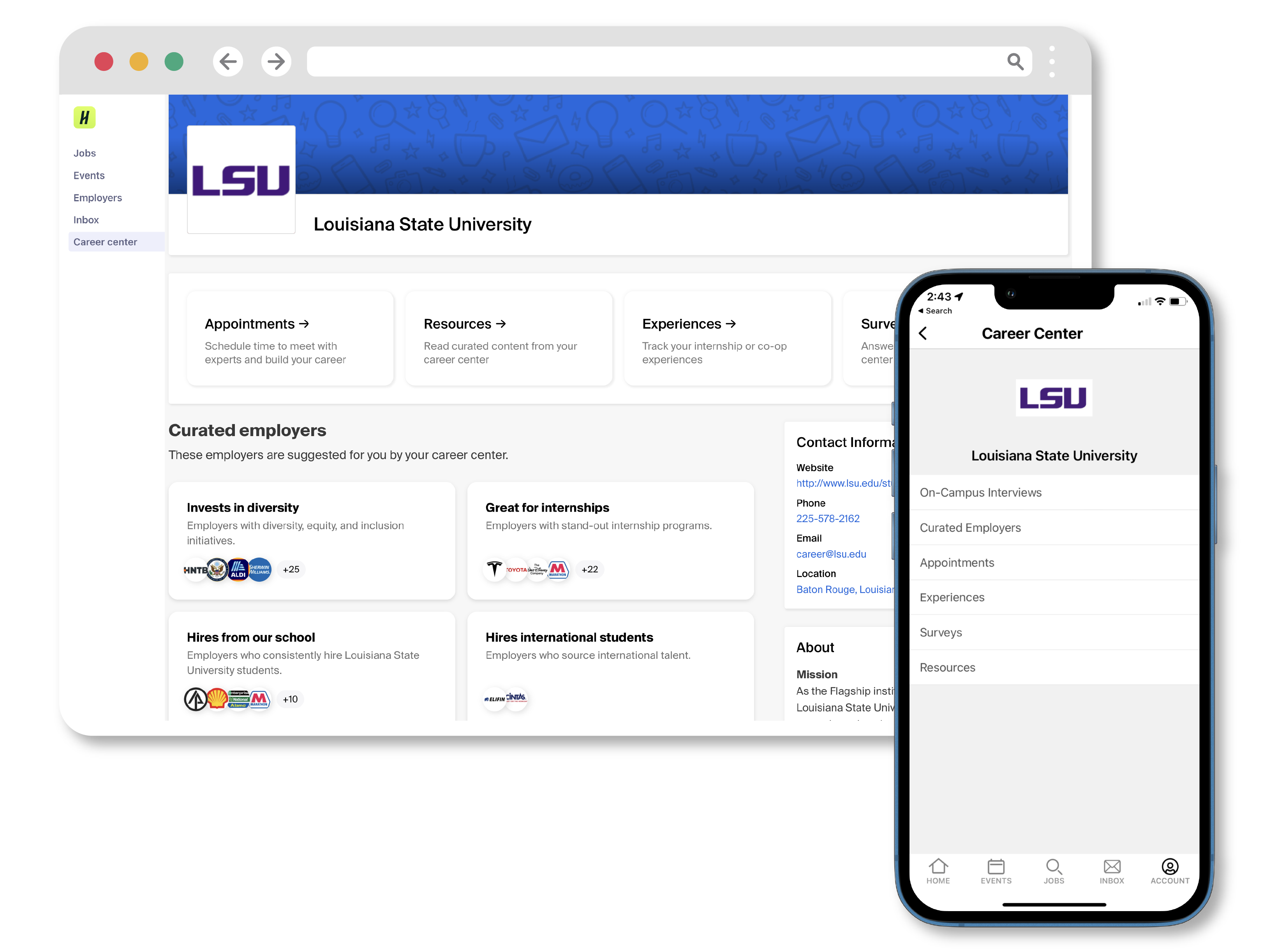Click the Jobs icon in sidebar
The width and height of the screenshot is (1262, 952).
pos(85,153)
